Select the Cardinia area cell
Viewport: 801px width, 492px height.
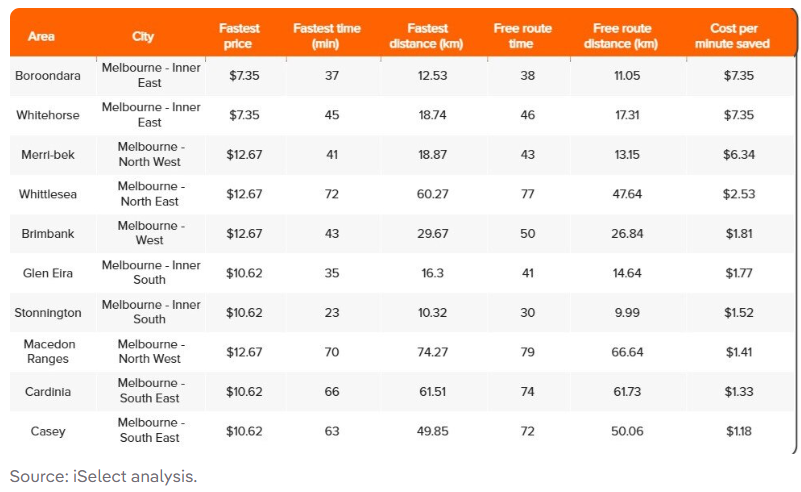pyautogui.click(x=48, y=391)
